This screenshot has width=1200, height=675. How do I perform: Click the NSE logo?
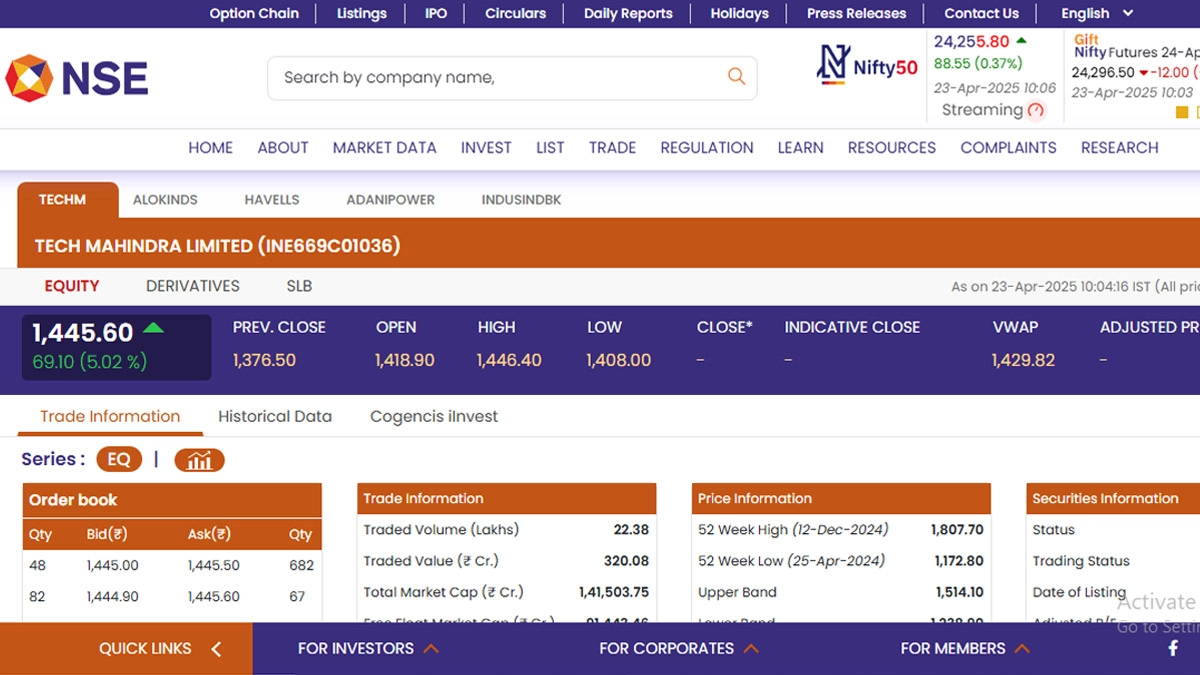coord(77,78)
